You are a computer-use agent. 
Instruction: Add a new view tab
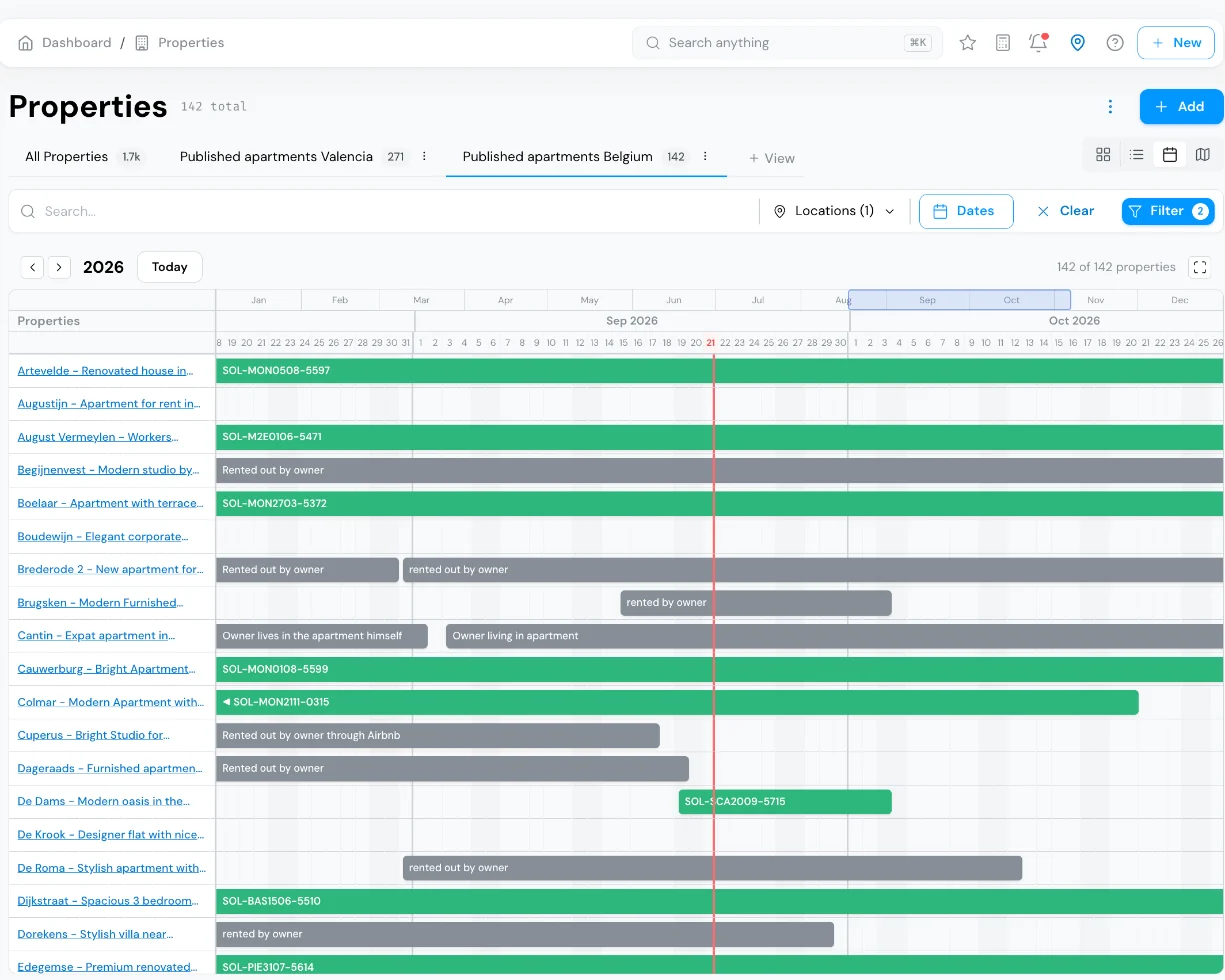(x=772, y=158)
